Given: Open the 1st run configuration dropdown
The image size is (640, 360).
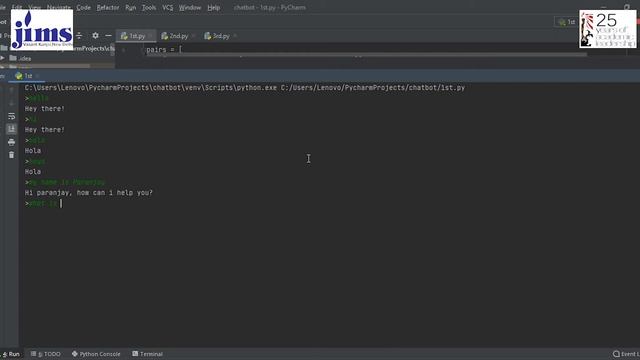Looking at the screenshot, I should (567, 22).
